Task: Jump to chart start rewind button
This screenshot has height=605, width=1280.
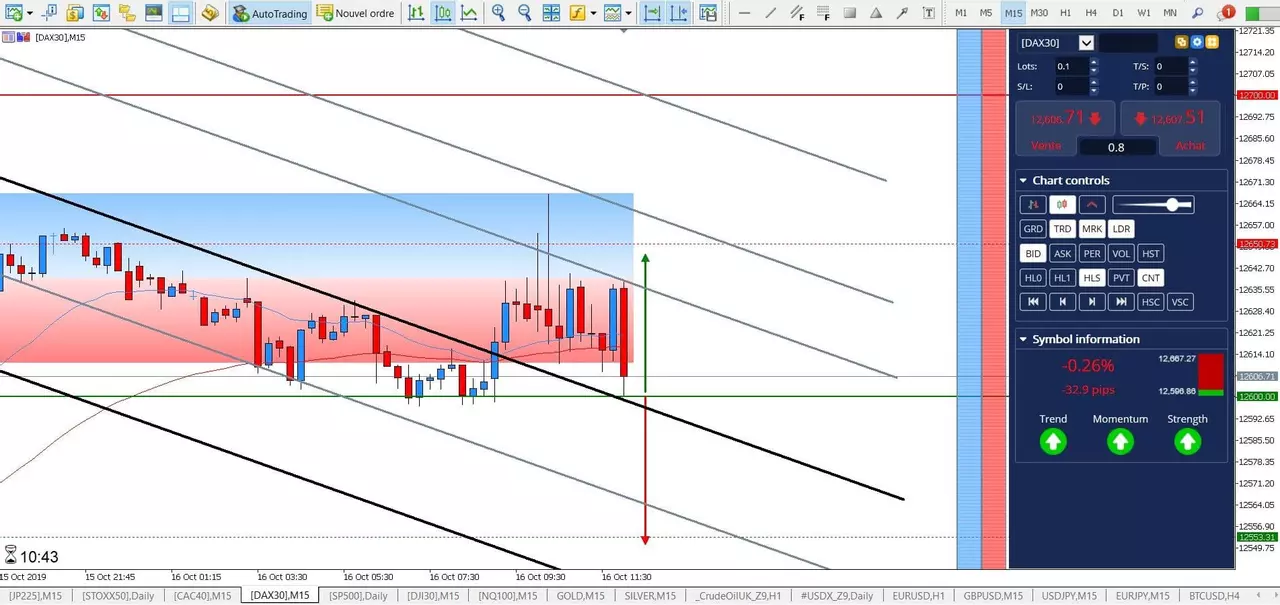Action: click(x=1033, y=302)
